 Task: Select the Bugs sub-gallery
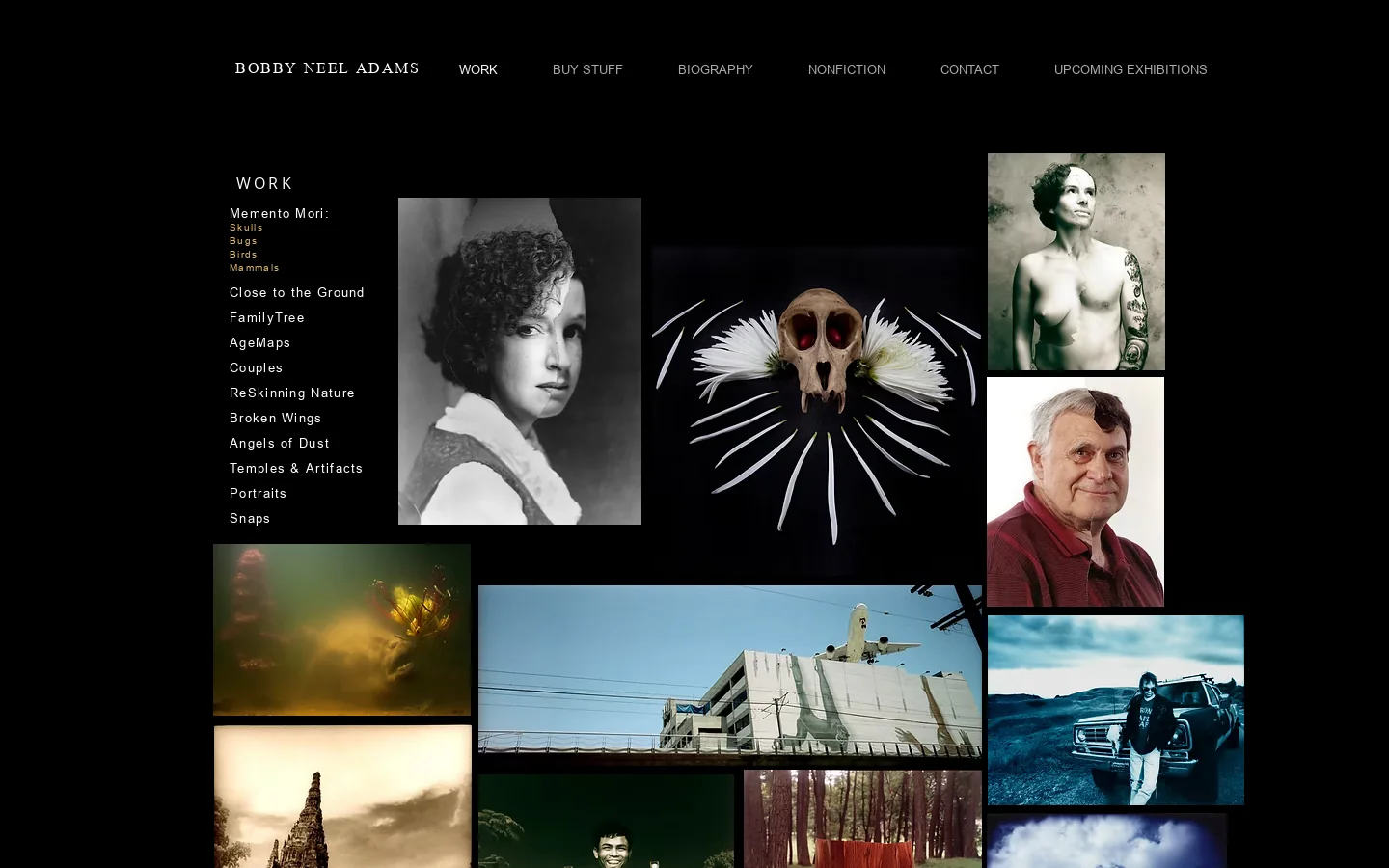click(x=243, y=241)
